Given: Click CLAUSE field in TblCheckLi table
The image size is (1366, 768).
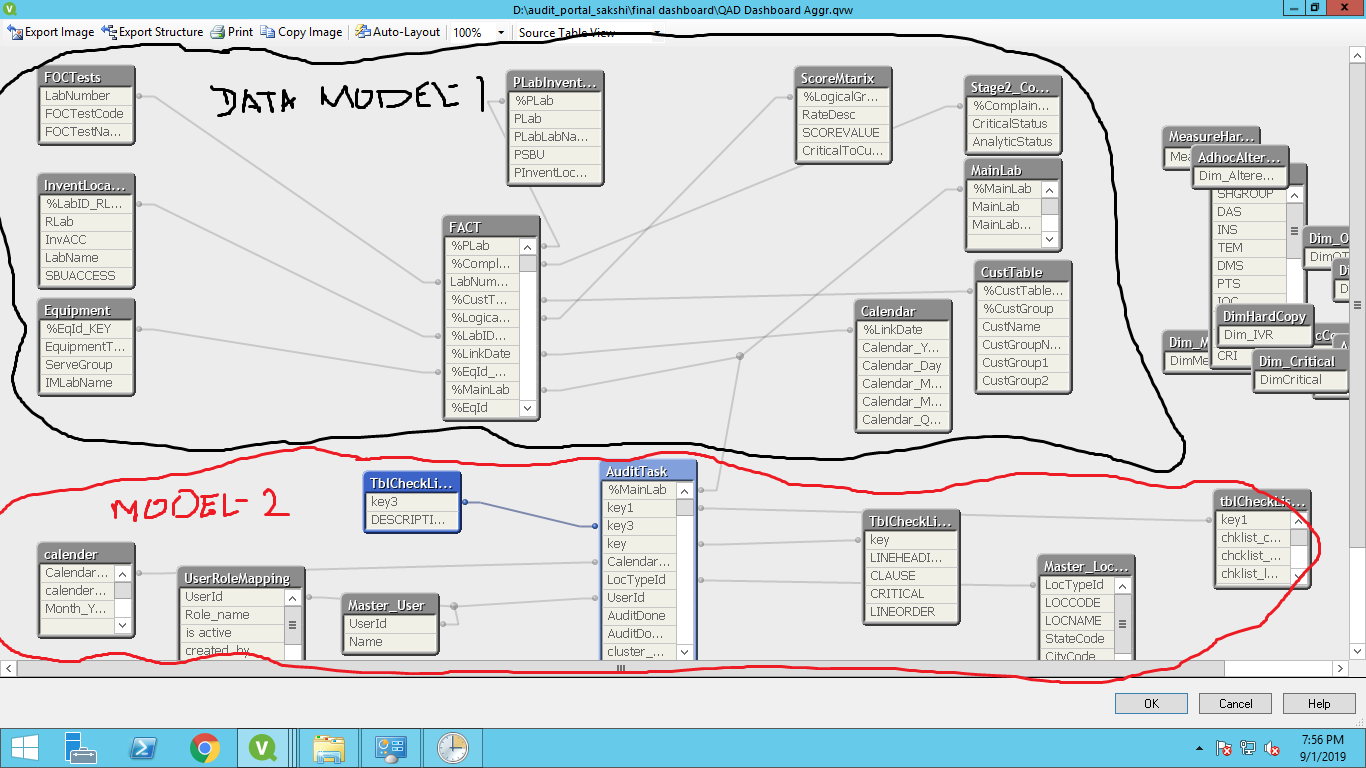Looking at the screenshot, I should click(911, 576).
